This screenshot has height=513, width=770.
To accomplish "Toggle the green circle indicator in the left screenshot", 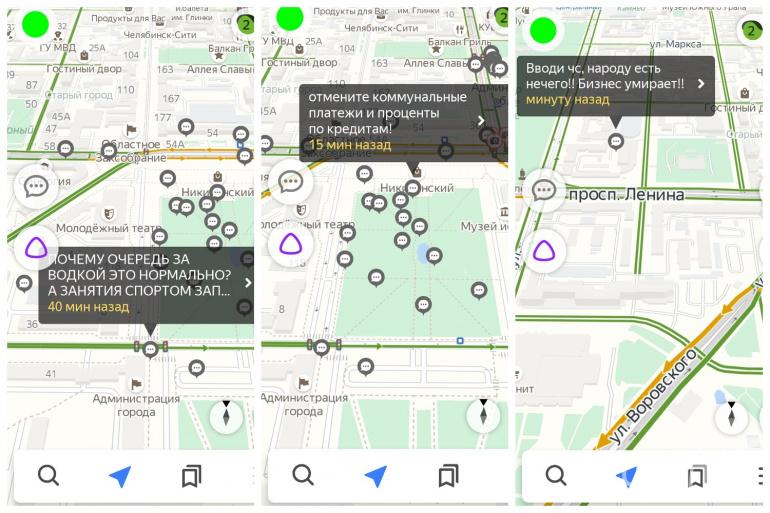I will (36, 26).
